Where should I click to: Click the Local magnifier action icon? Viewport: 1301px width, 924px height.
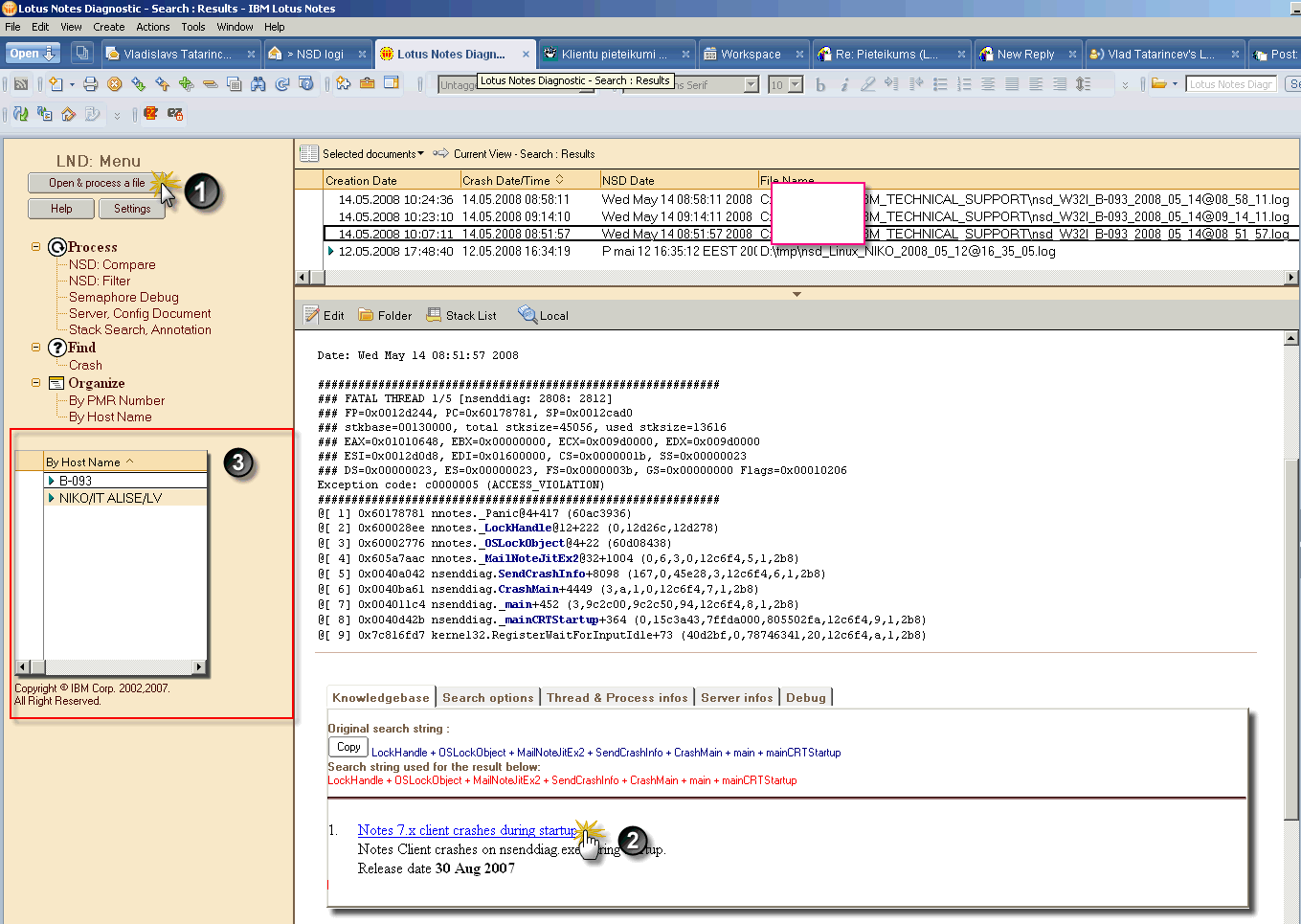(543, 315)
